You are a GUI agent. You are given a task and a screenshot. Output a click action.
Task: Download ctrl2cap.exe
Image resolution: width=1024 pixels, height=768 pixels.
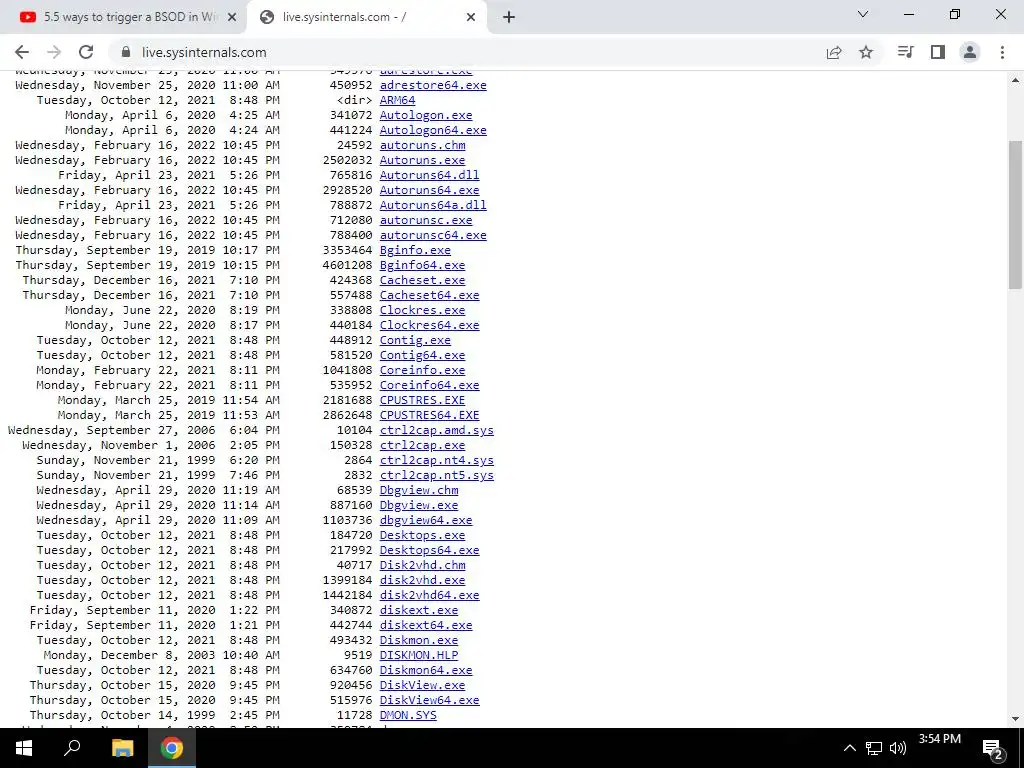point(423,445)
